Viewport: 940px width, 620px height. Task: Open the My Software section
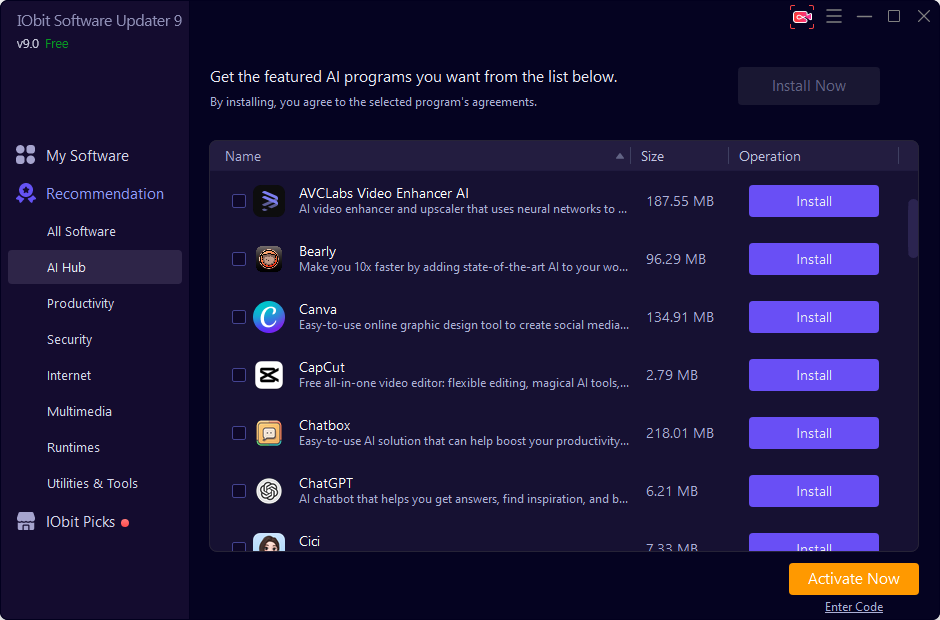88,155
